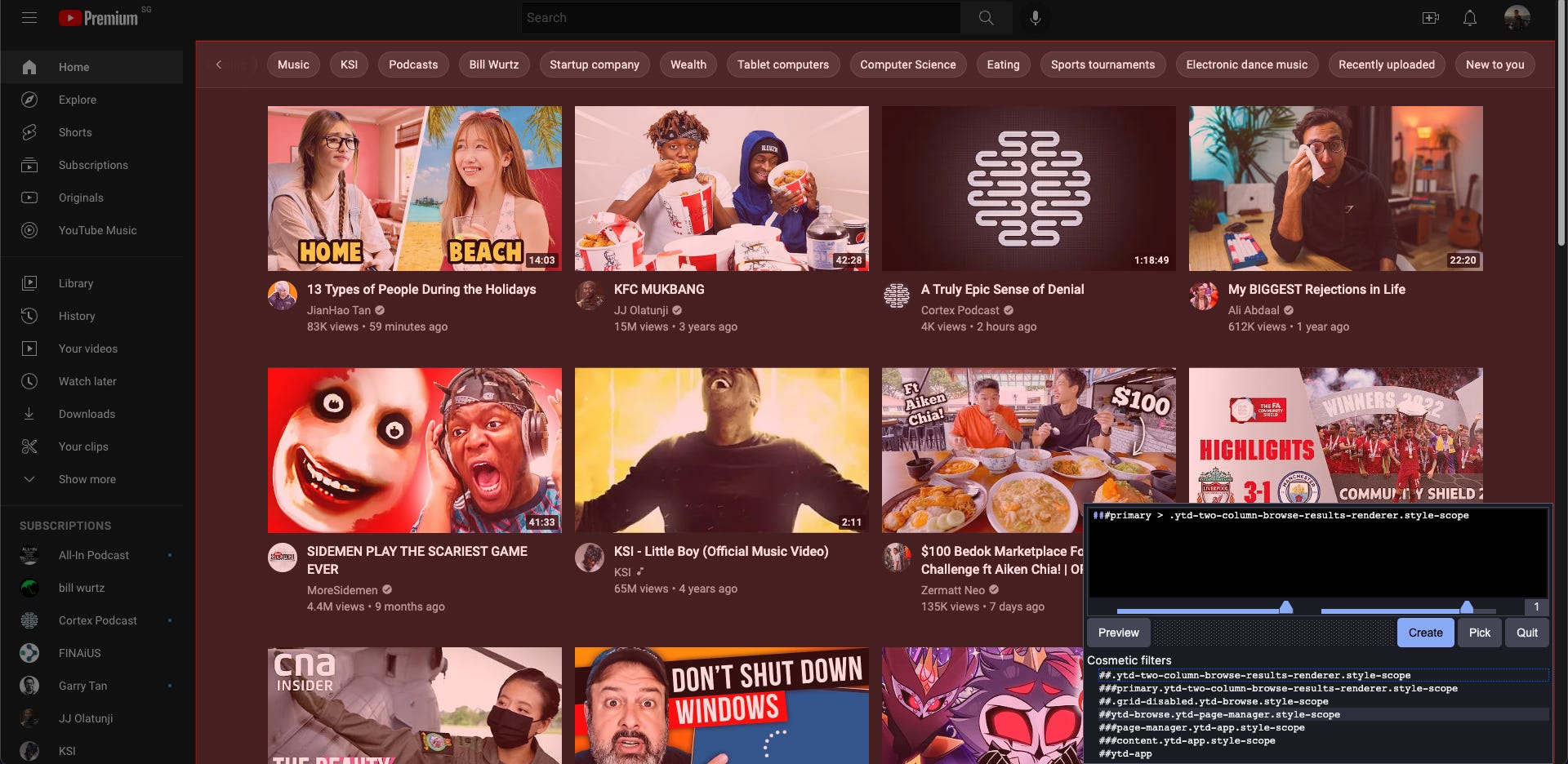The height and width of the screenshot is (764, 1568).
Task: Open Watch later in sidebar
Action: point(91,381)
